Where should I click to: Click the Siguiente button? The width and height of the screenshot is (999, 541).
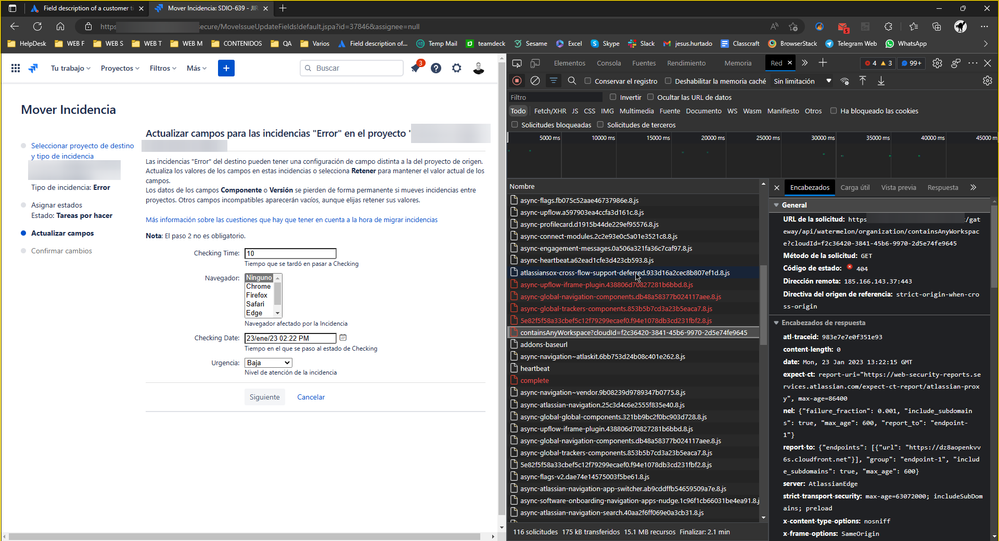coord(265,397)
